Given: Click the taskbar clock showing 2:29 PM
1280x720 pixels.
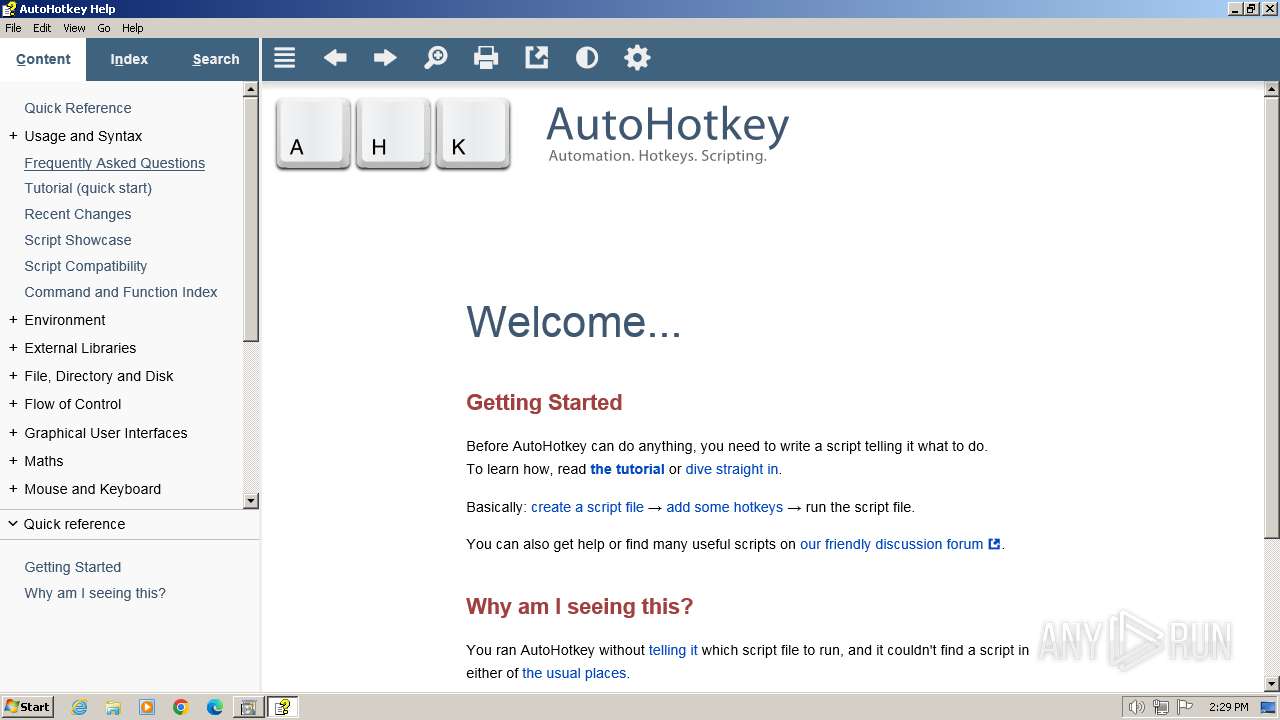Looking at the screenshot, I should coord(1228,707).
